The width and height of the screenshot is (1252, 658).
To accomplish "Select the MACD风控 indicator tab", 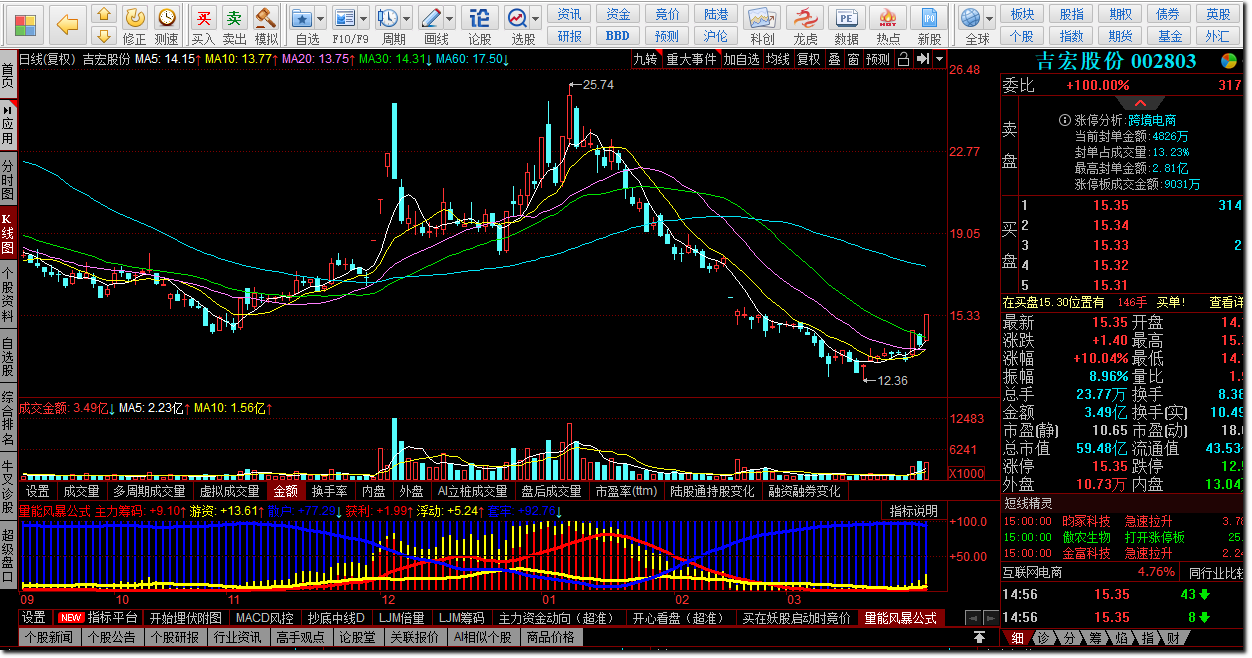I will click(x=264, y=618).
